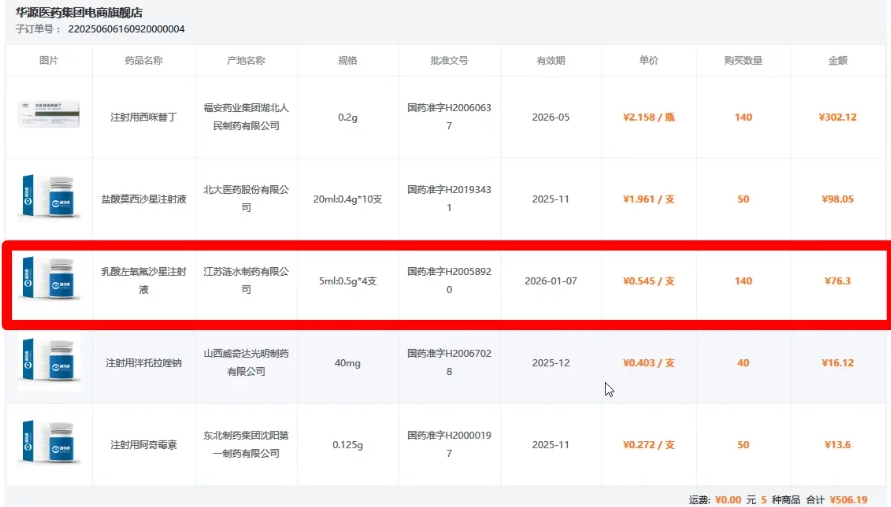This screenshot has height=507, width=891.
Task: Open thumbnail image for 乳酸左氧氟沙星注射液
Action: pos(49,279)
